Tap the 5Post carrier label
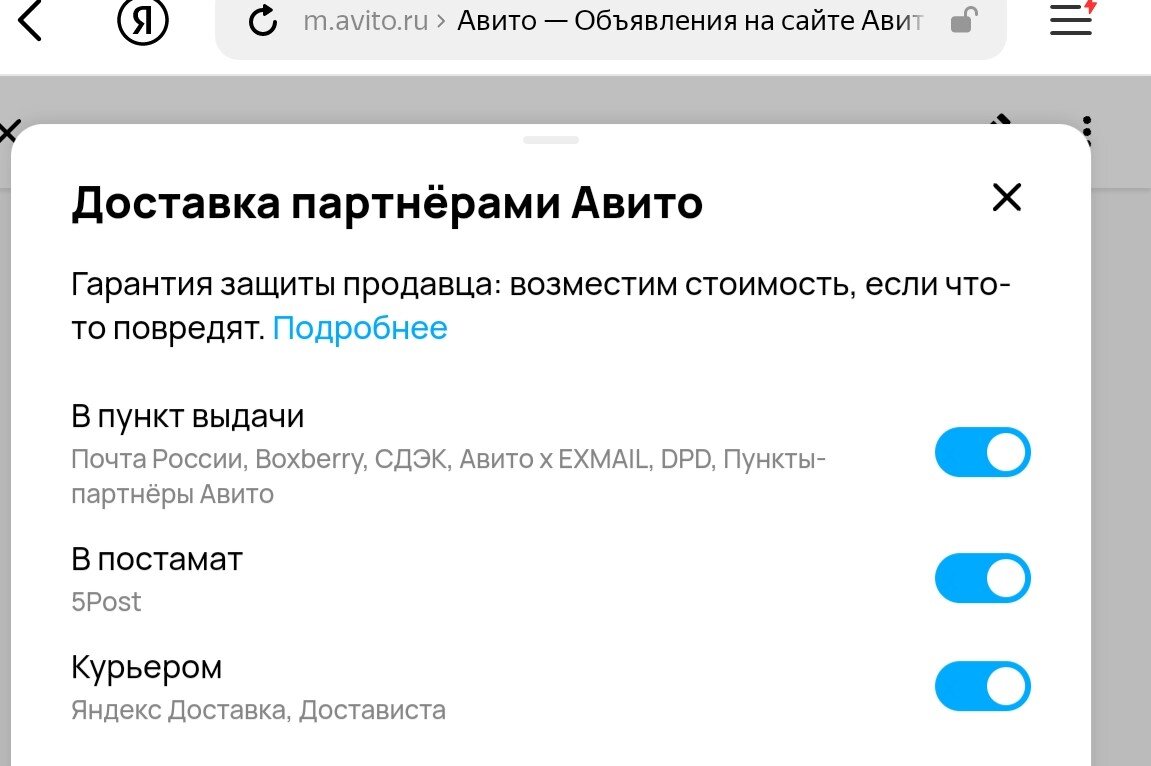The width and height of the screenshot is (1151, 766). tap(106, 602)
